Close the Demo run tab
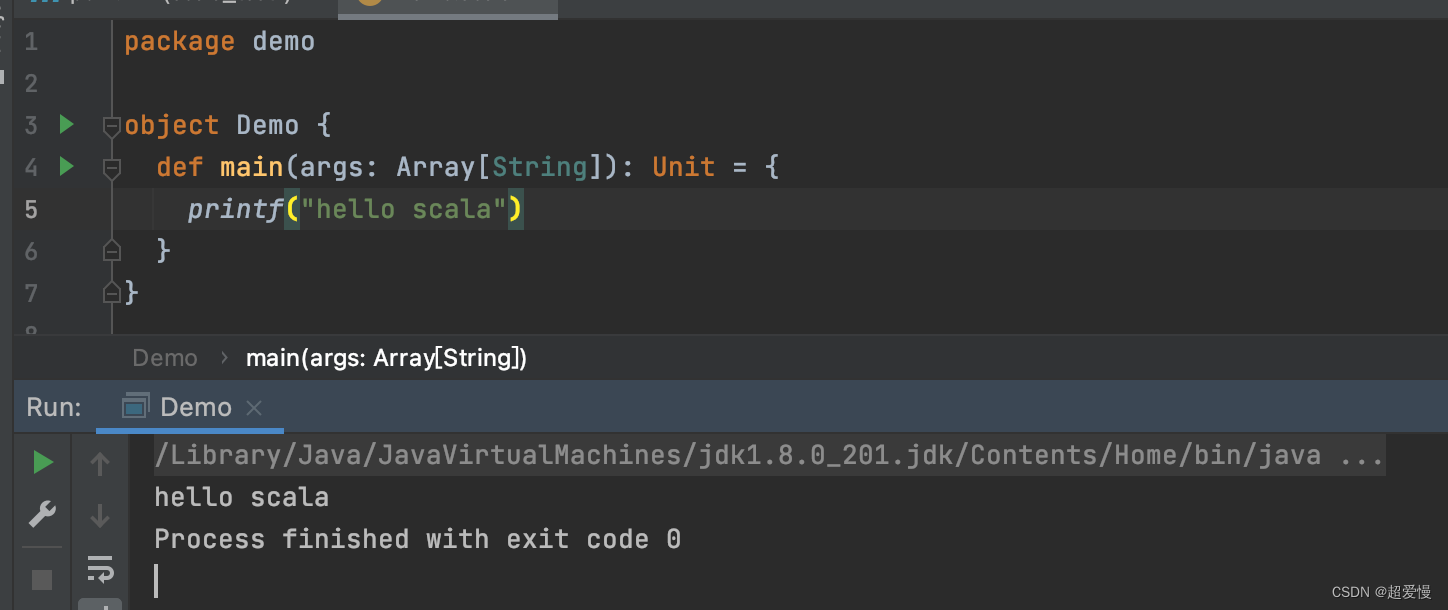1448x610 pixels. (254, 408)
